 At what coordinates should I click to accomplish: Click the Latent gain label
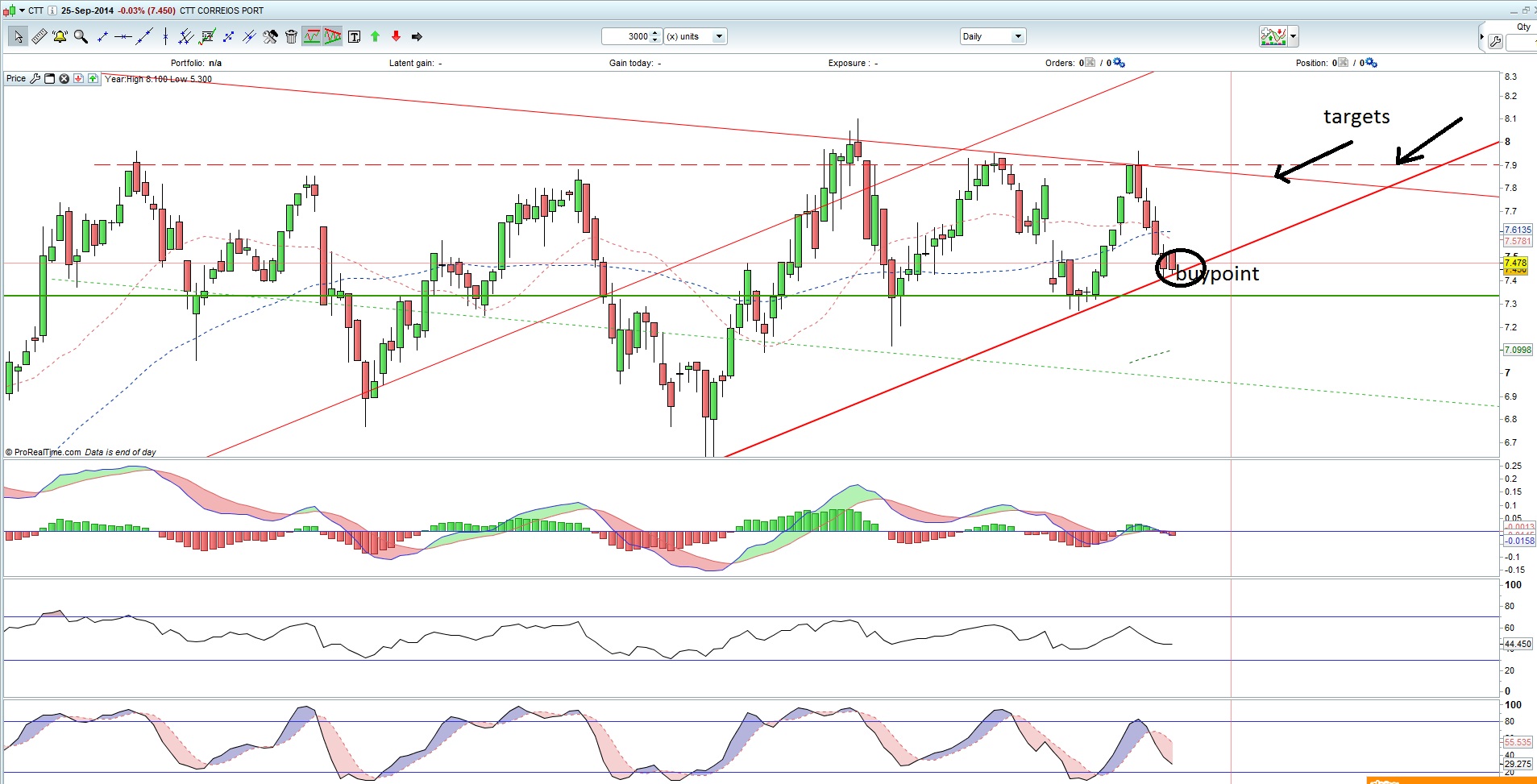pyautogui.click(x=415, y=63)
